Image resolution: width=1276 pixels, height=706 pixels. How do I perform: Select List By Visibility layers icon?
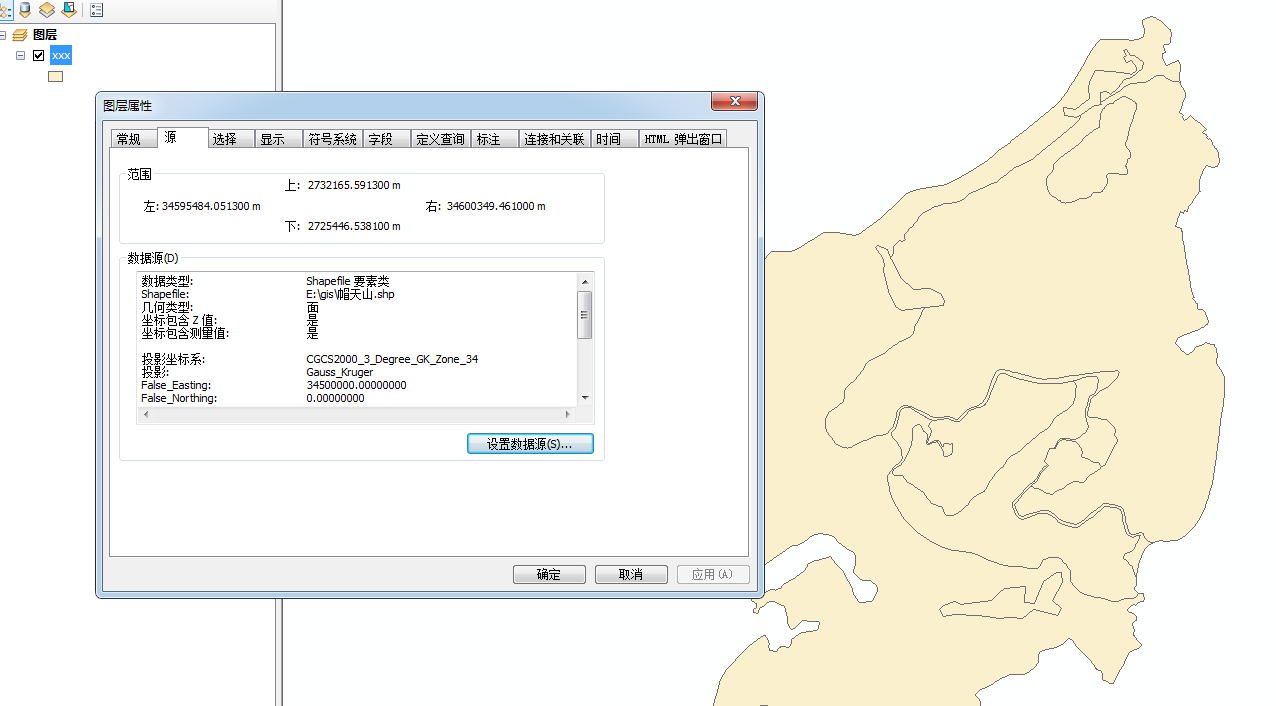pyautogui.click(x=46, y=9)
